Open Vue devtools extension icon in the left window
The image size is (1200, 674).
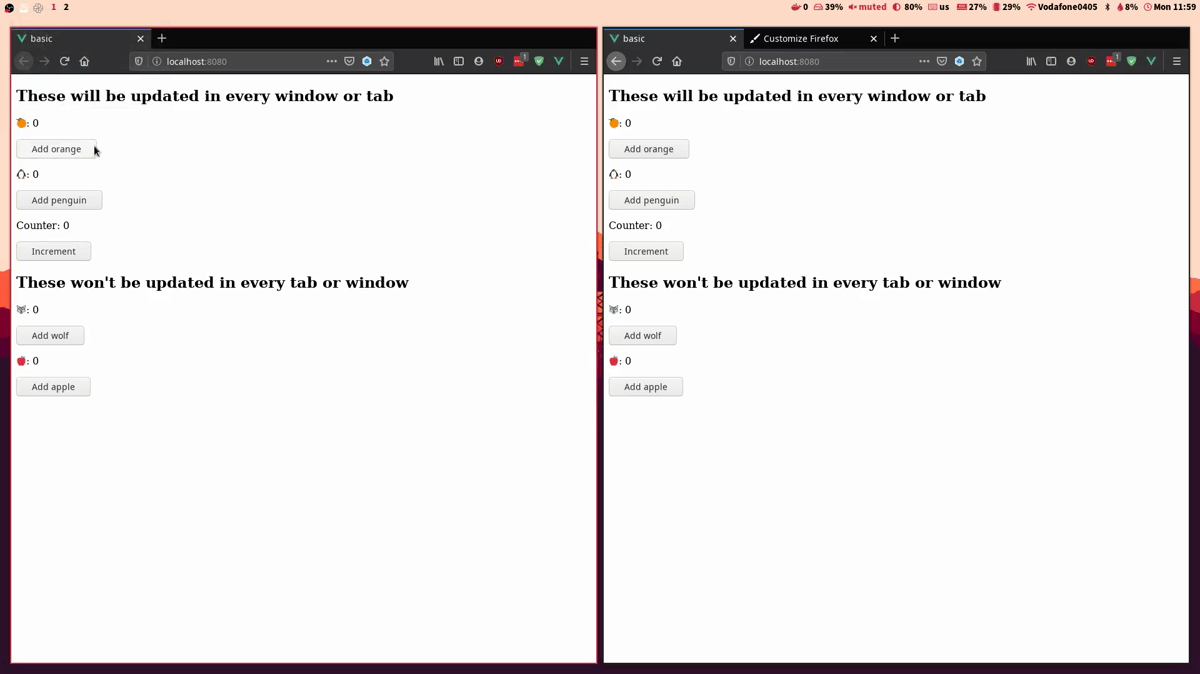558,61
